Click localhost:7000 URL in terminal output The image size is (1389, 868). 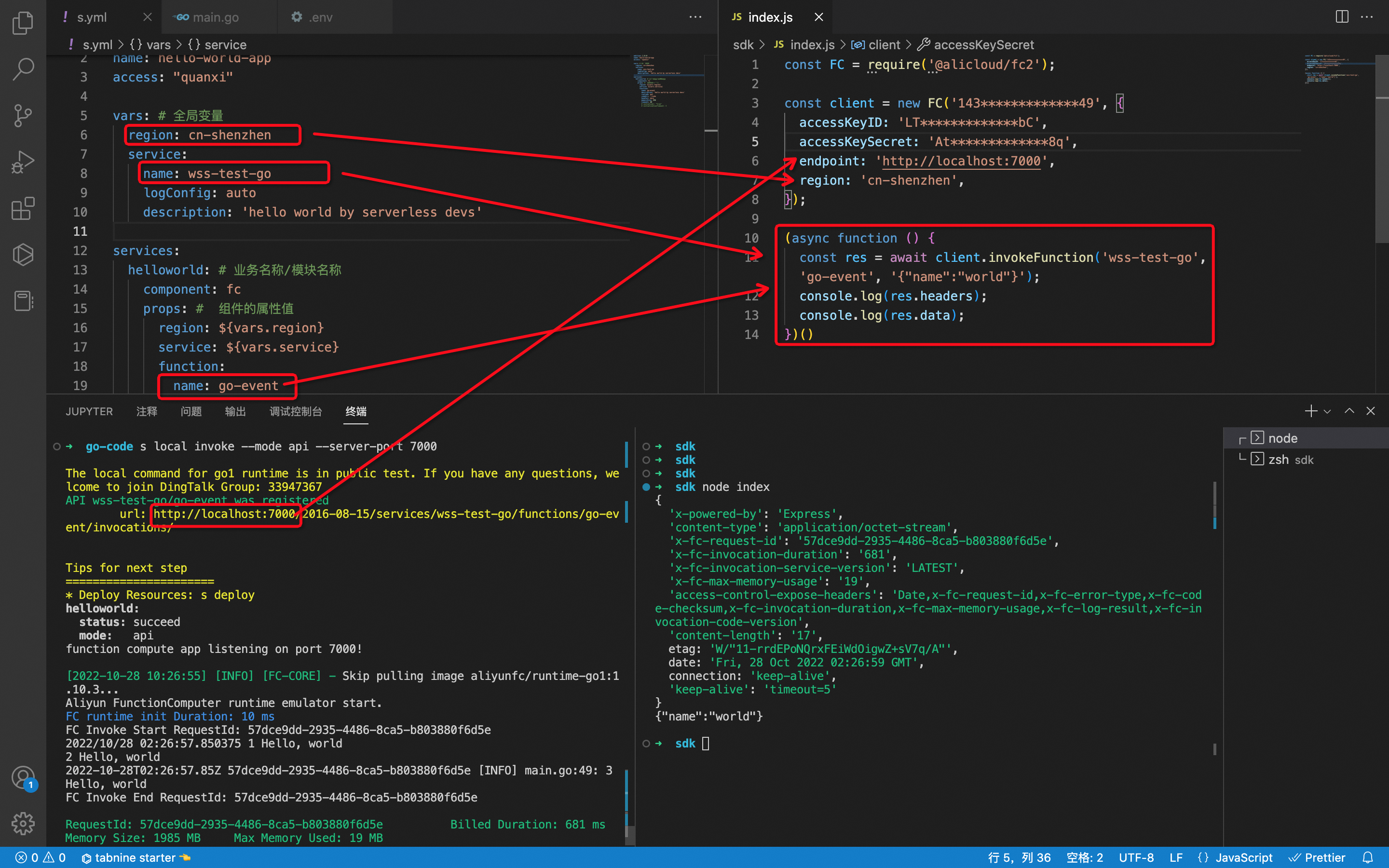224,514
